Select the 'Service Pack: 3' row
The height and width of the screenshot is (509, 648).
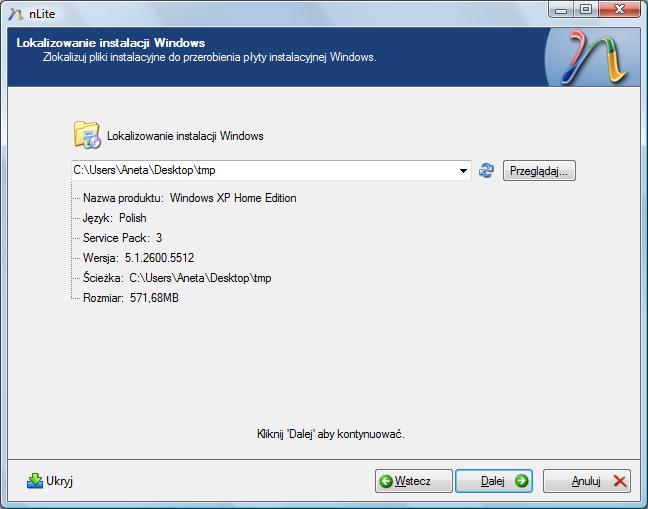coord(122,238)
